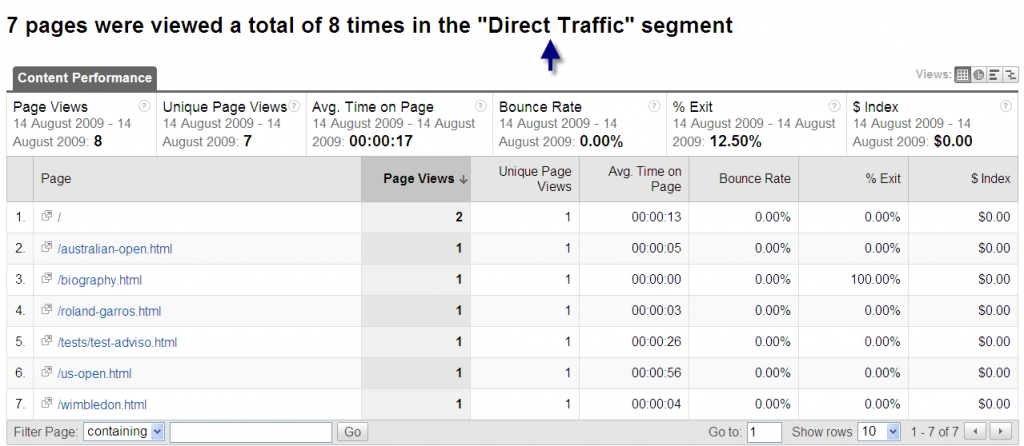1024x446 pixels.
Task: Click help icon for % Exit
Action: tap(832, 106)
